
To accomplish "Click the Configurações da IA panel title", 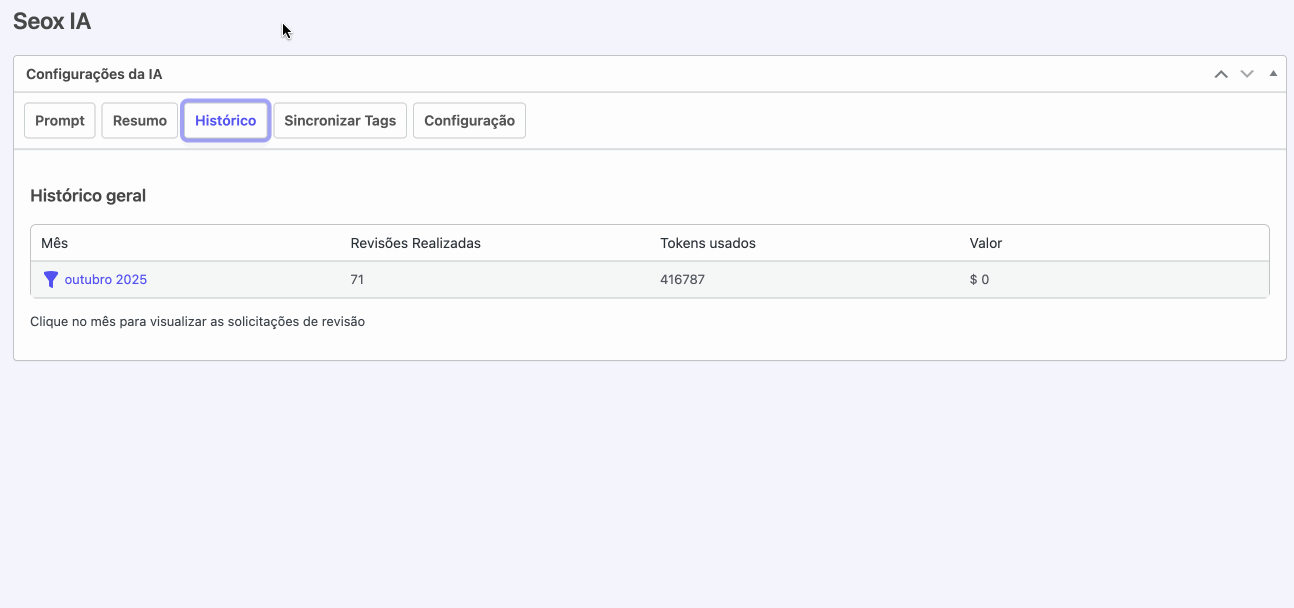I will coord(94,74).
